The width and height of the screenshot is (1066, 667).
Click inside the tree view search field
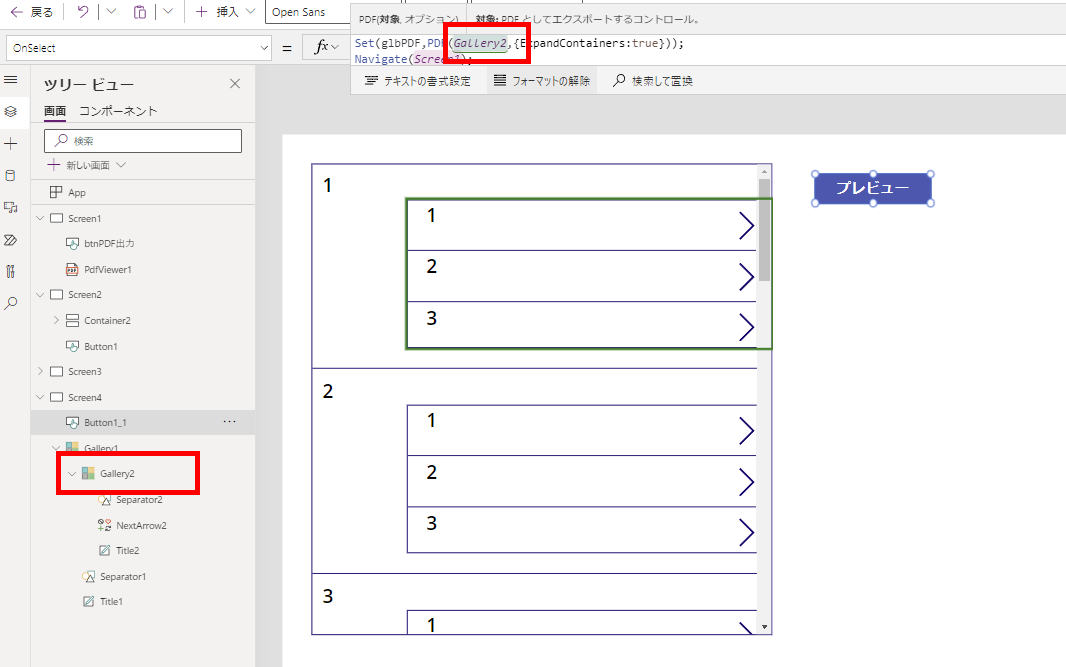click(x=143, y=141)
